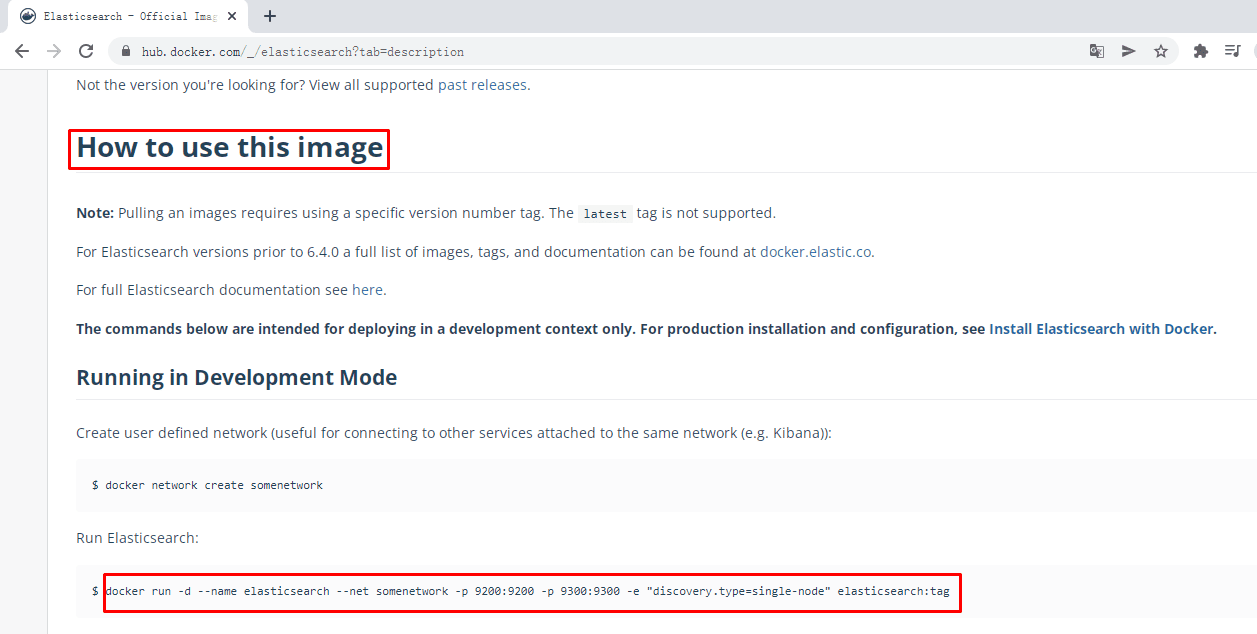Open 'Install Elasticsearch with Docker' link

[1101, 328]
